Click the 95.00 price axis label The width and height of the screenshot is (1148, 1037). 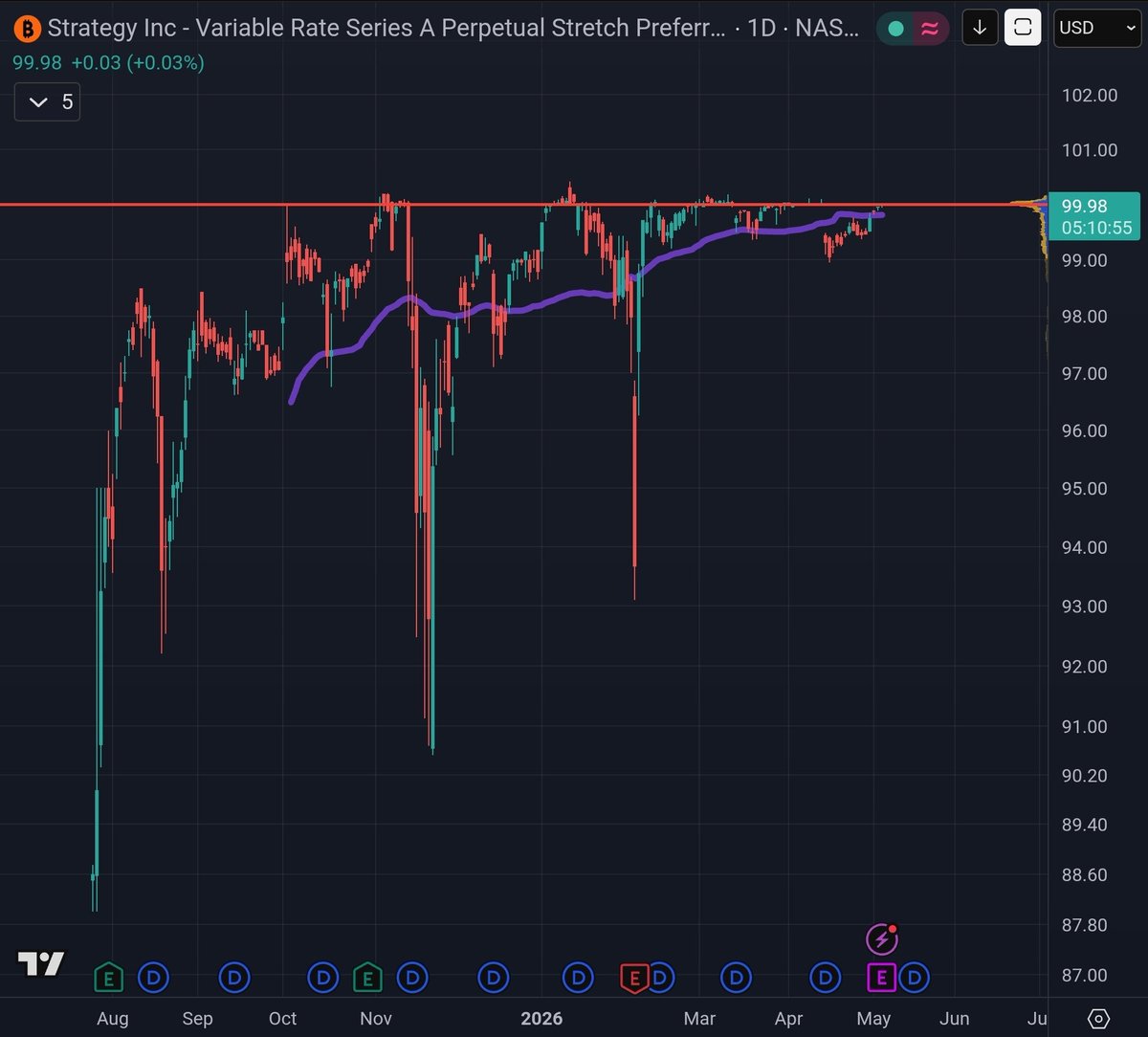tap(1085, 488)
